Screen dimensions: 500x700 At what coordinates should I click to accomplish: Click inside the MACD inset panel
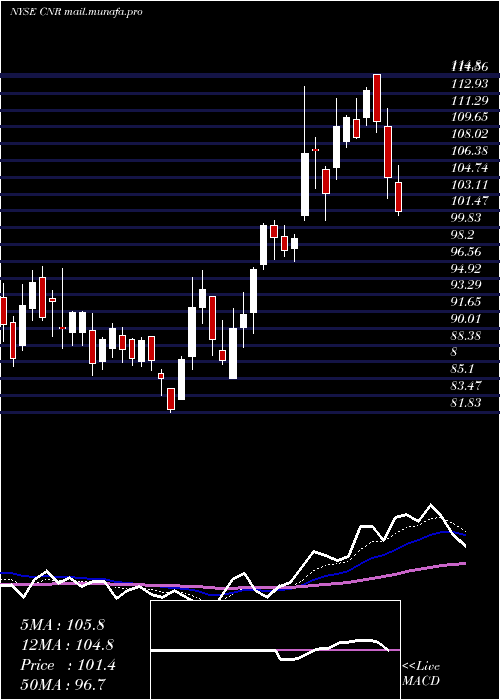click(275, 650)
